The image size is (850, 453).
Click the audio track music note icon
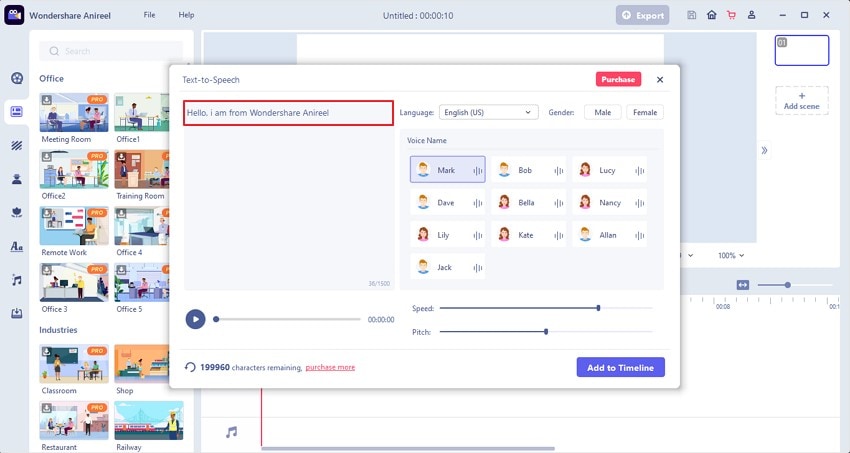click(x=231, y=432)
